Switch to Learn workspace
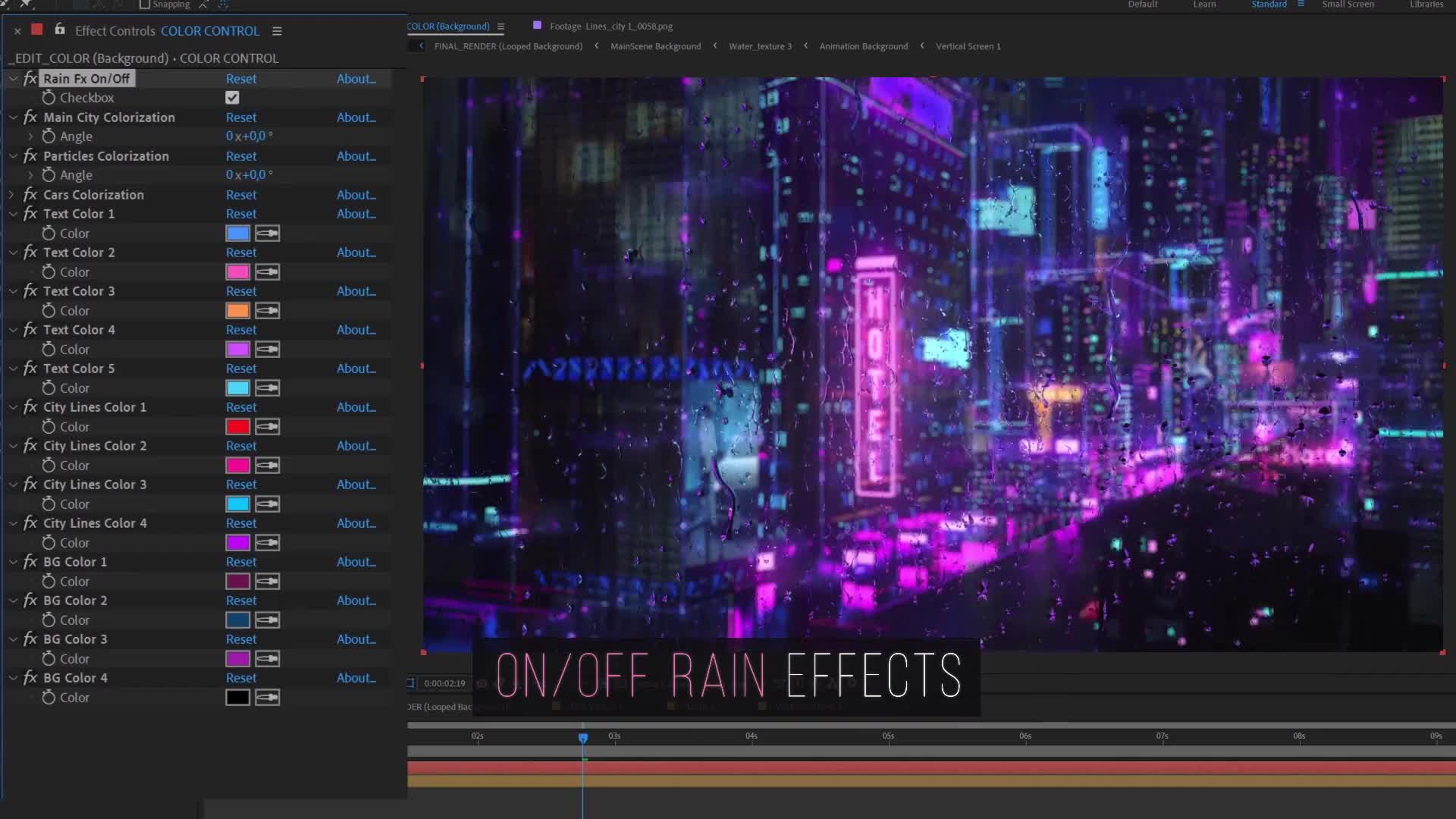Image resolution: width=1456 pixels, height=819 pixels. (1204, 5)
